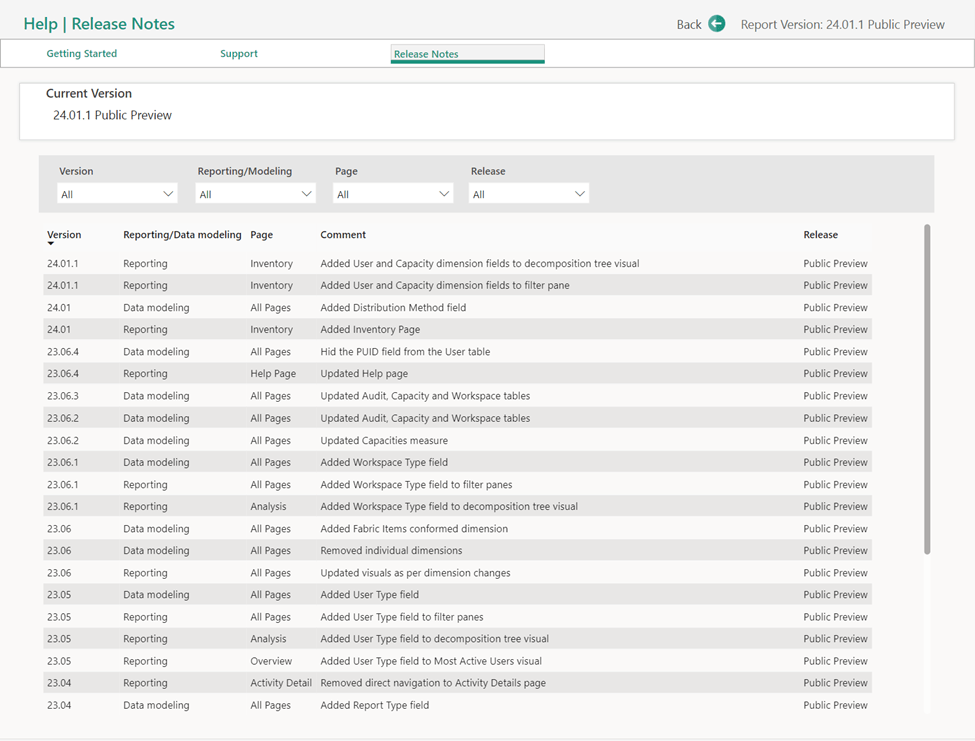
Task: Click the sort arrow under Version header
Action: (x=51, y=244)
